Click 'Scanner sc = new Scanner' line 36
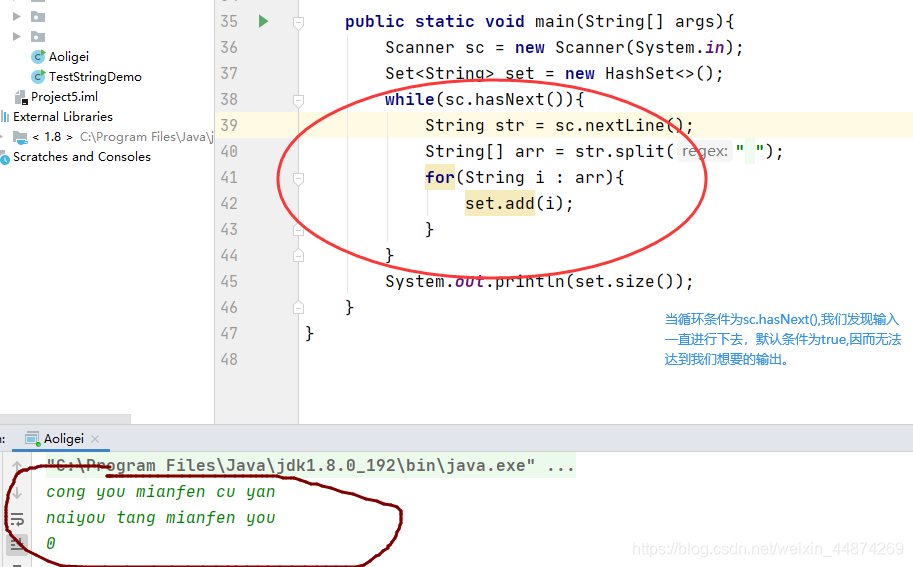Viewport: 913px width, 567px height. (564, 47)
